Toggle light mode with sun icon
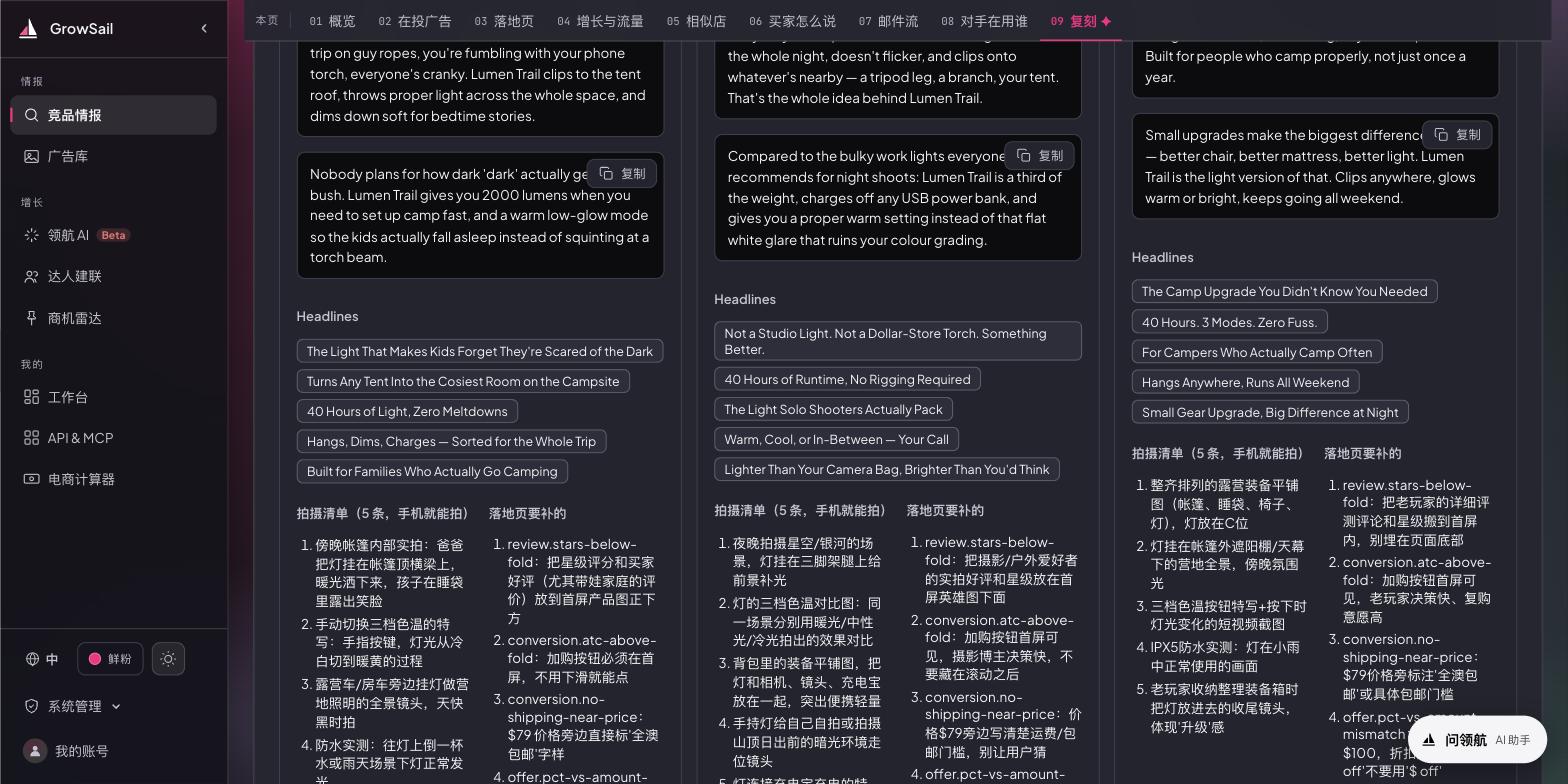 click(x=168, y=659)
